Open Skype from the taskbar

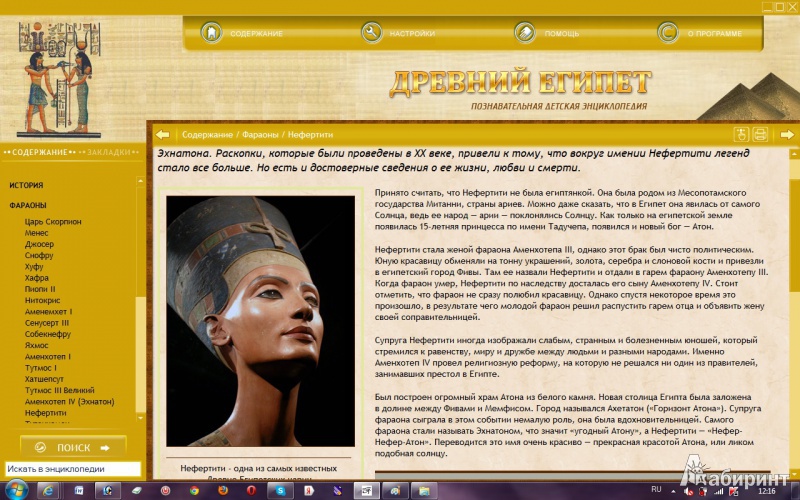pyautogui.click(x=281, y=491)
